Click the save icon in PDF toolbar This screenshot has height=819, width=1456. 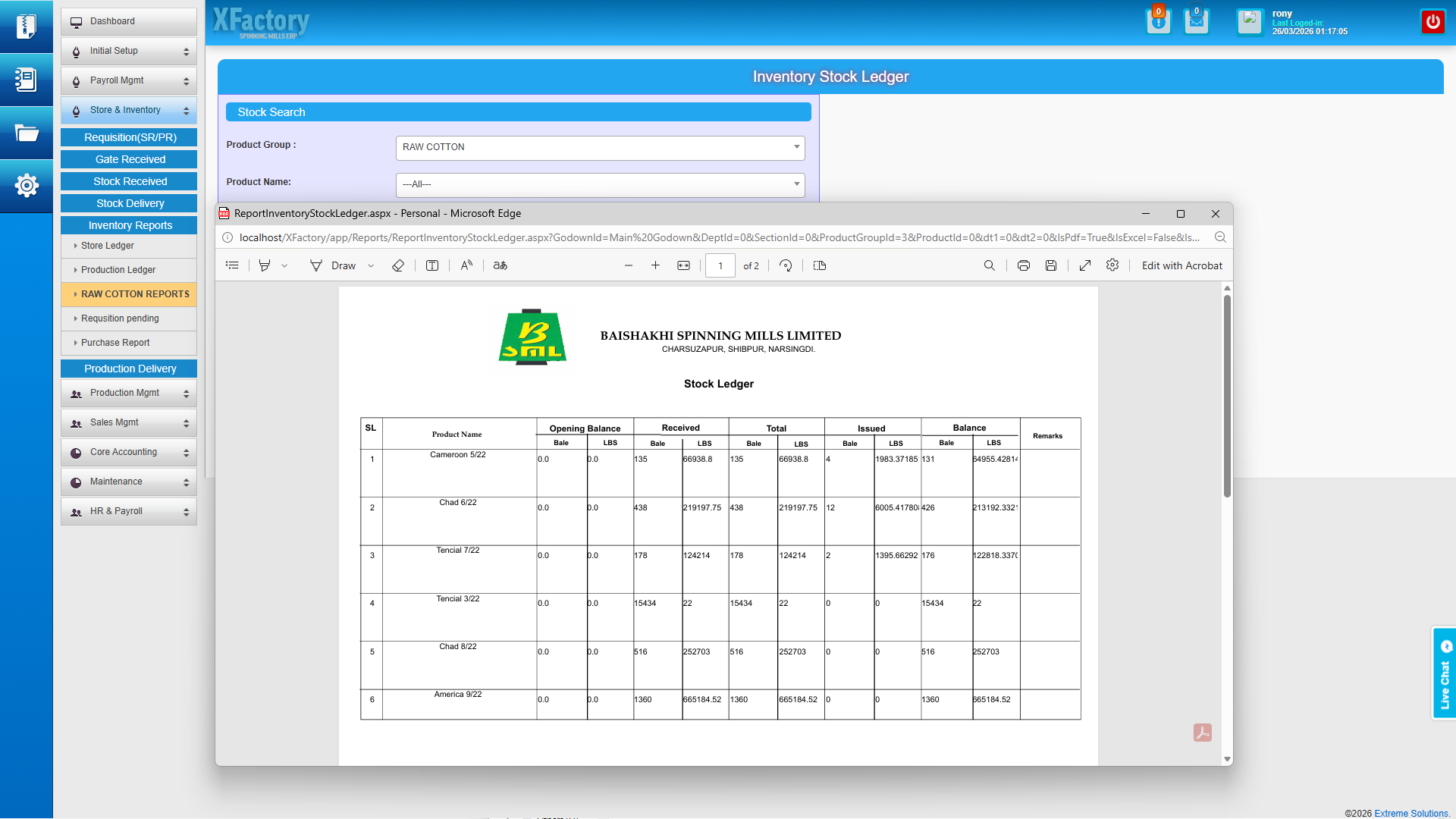[x=1051, y=265]
